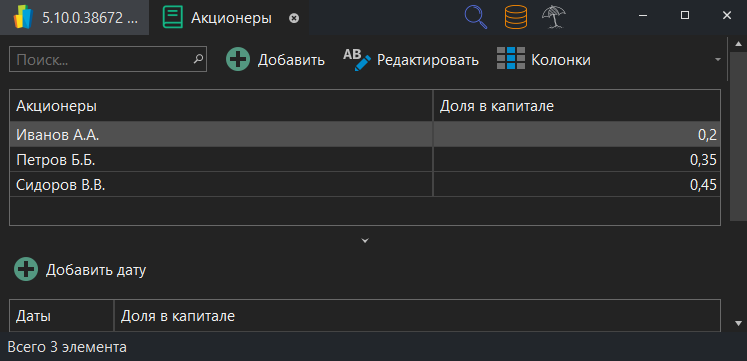This screenshot has height=361, width=747.
Task: Click the Даты column header
Action: tap(61, 316)
